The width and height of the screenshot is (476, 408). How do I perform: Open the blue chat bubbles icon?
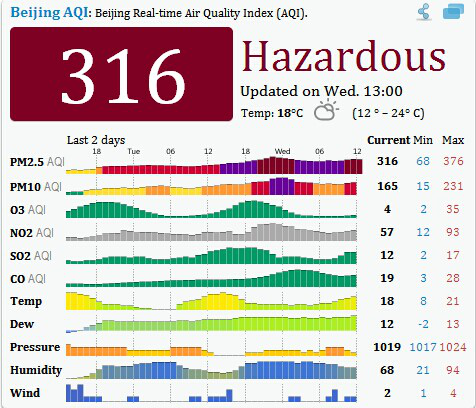(453, 11)
